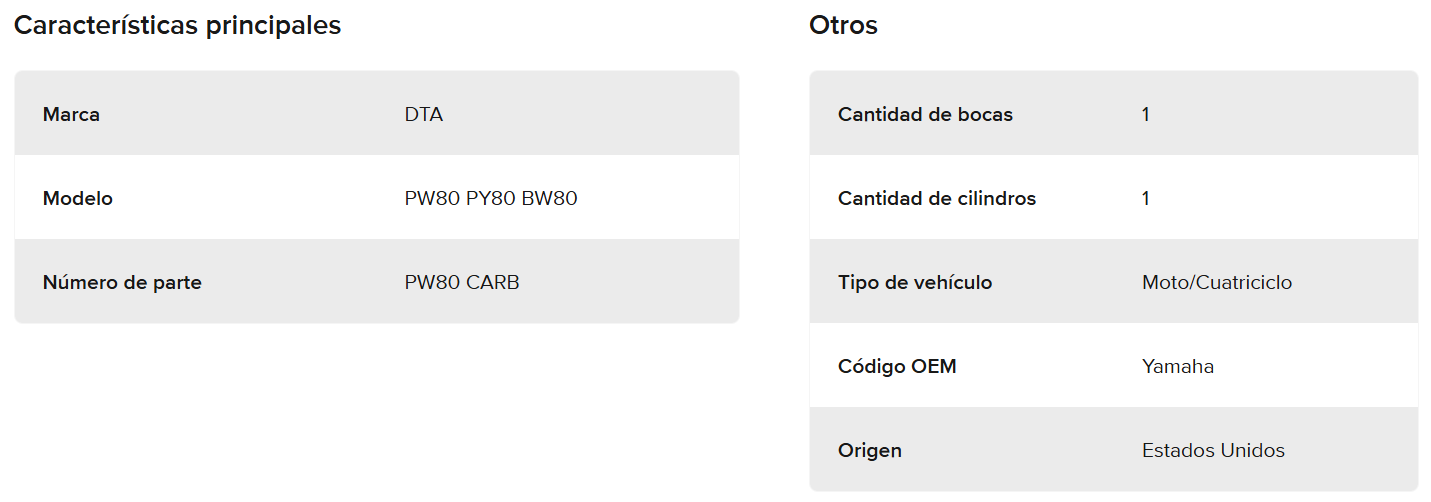This screenshot has height=502, width=1431.
Task: Click the value next to 'Cantidad de bocas'
Action: pyautogui.click(x=1146, y=114)
